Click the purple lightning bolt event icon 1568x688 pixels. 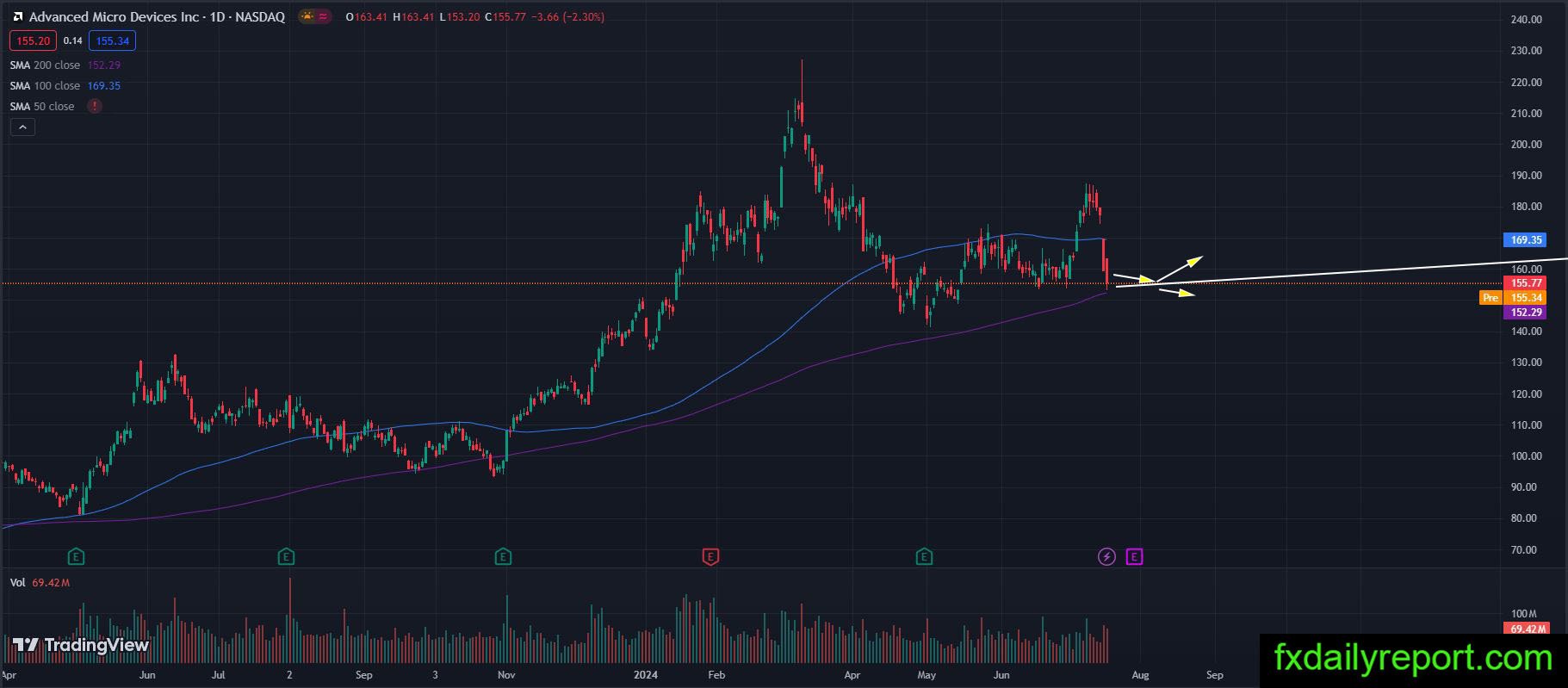click(x=1106, y=557)
